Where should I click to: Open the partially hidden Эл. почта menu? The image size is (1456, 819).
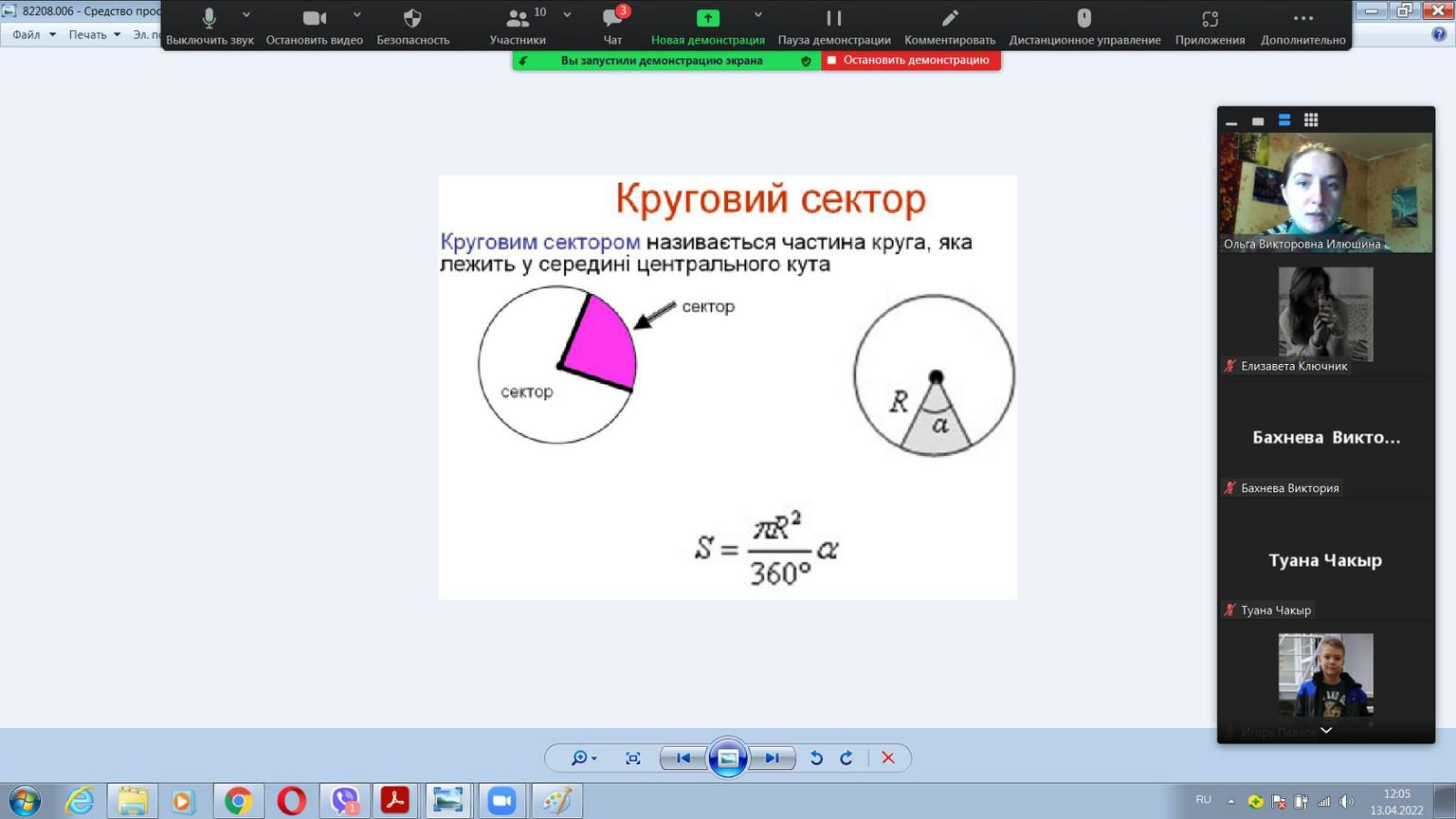[x=146, y=35]
